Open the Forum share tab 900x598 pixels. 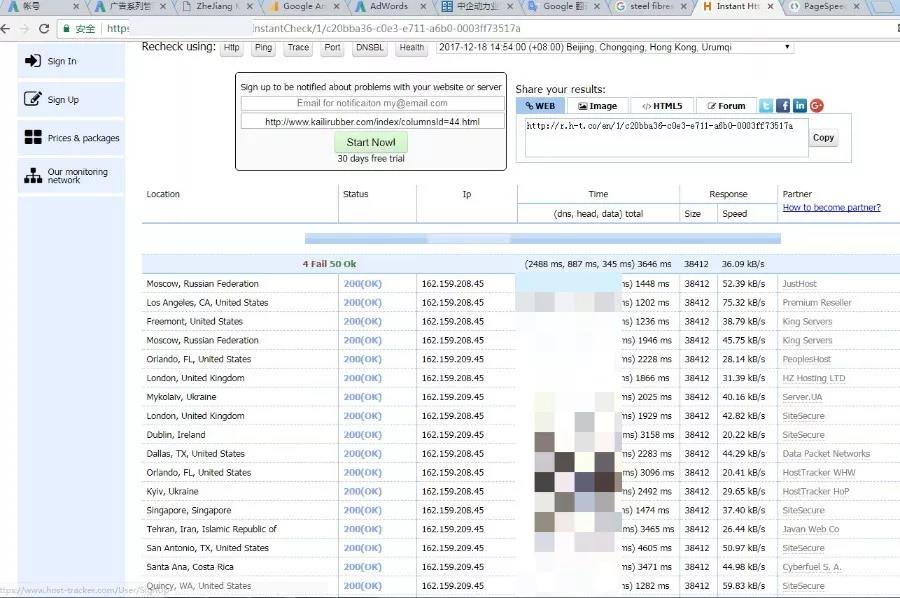(725, 106)
